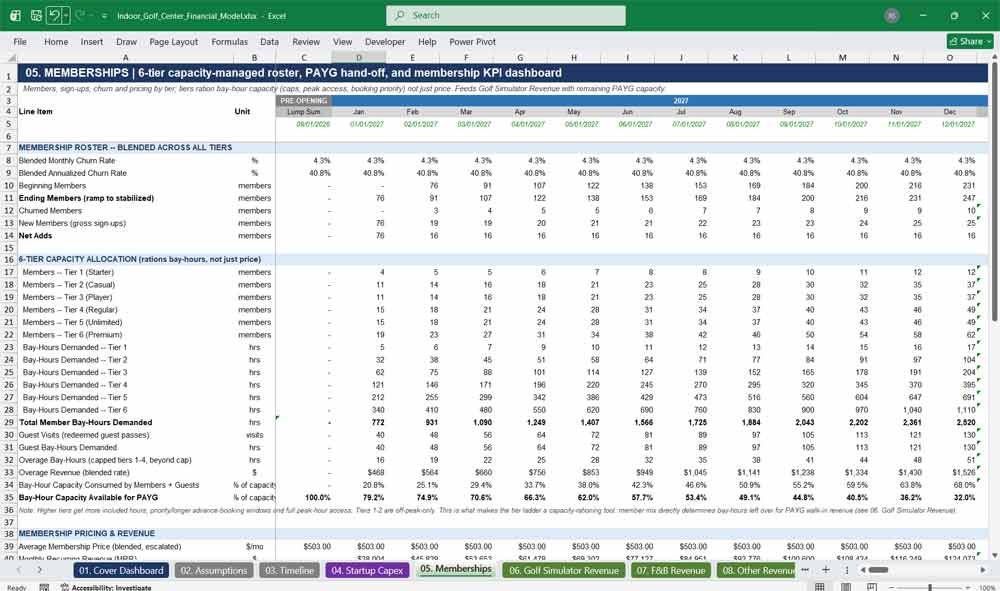Viewport: 1000px width, 591px height.
Task: Click the Save icon in quick access toolbar
Action: pos(36,15)
